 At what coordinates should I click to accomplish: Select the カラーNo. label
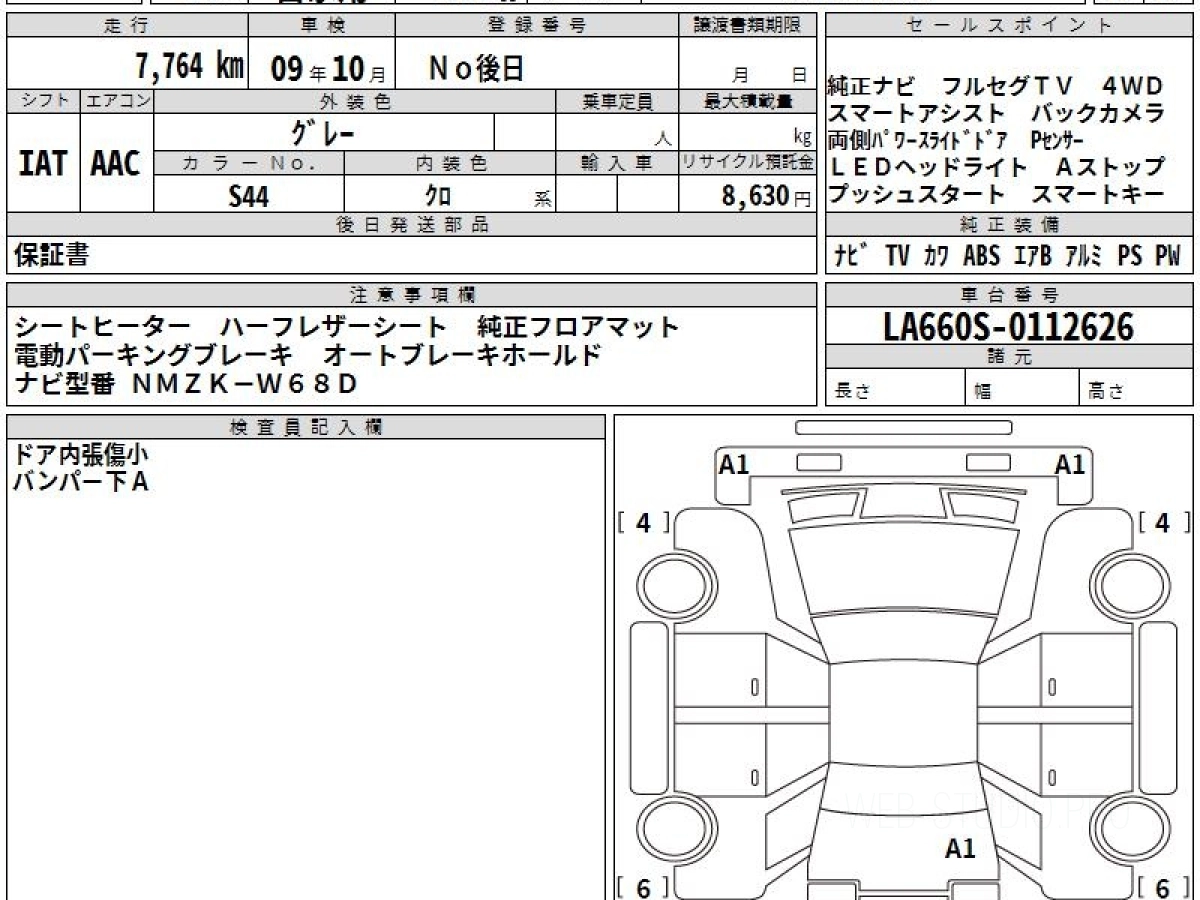(x=249, y=163)
